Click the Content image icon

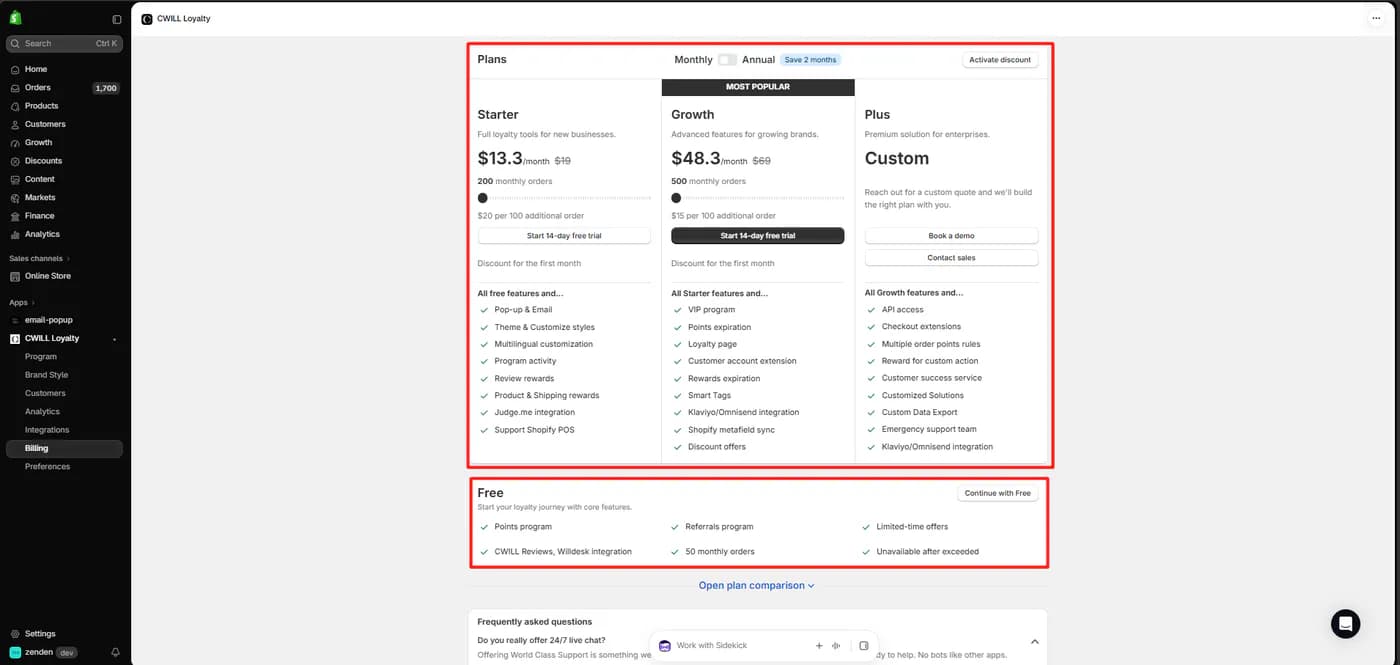coord(15,179)
